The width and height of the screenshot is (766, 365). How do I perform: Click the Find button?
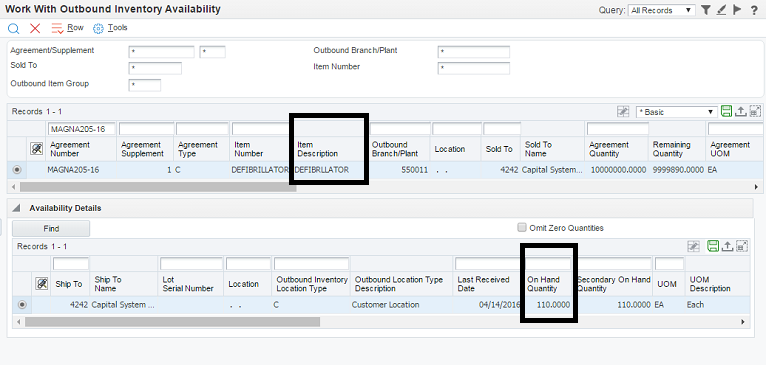[51, 228]
